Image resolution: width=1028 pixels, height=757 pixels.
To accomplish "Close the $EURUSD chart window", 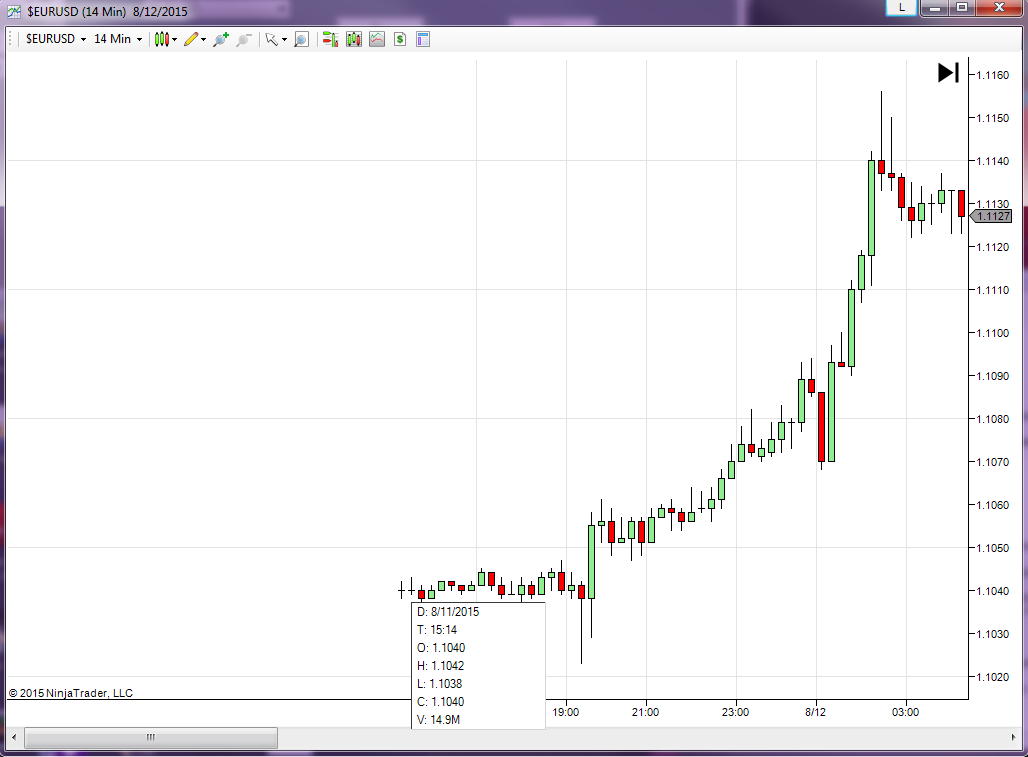I will tap(999, 7).
